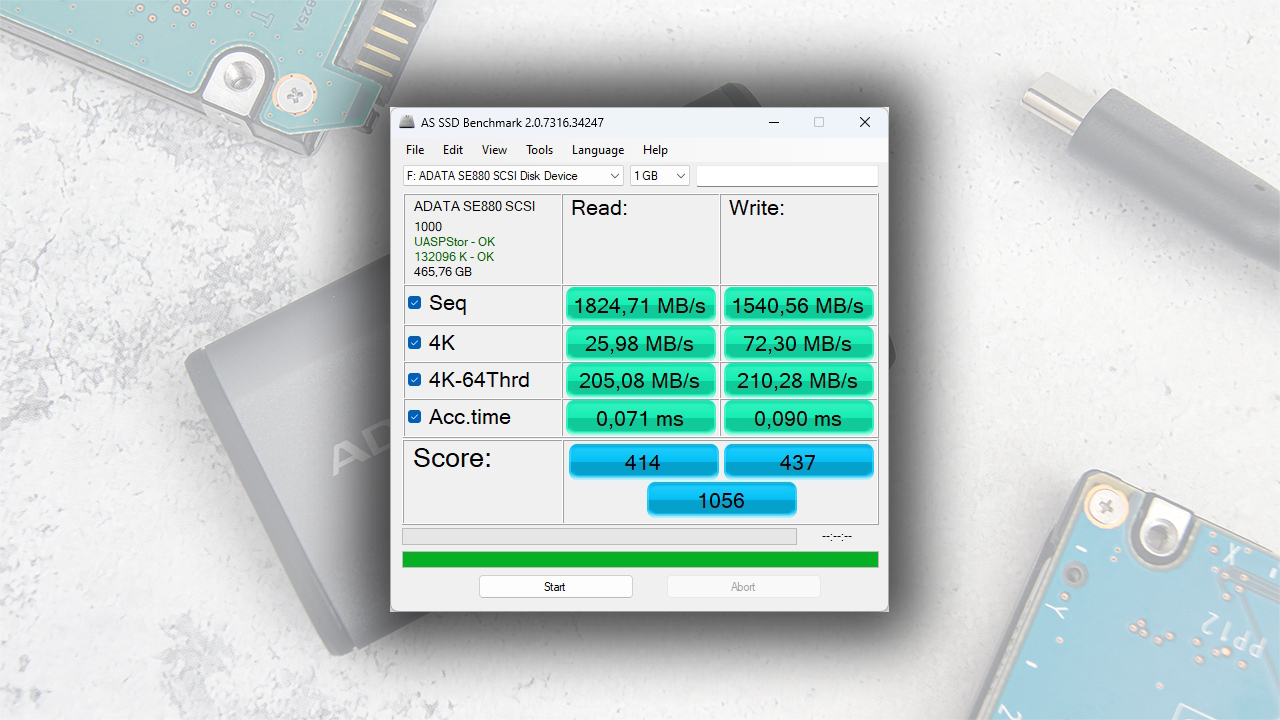Click the Write: column header

coord(757,208)
